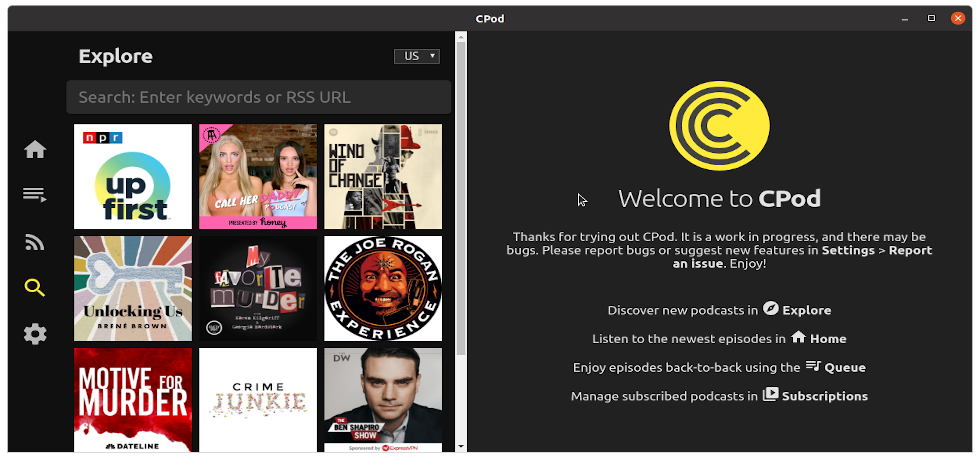Click the bold Queue text in welcome panel
This screenshot has height=459, width=980.
coord(845,368)
